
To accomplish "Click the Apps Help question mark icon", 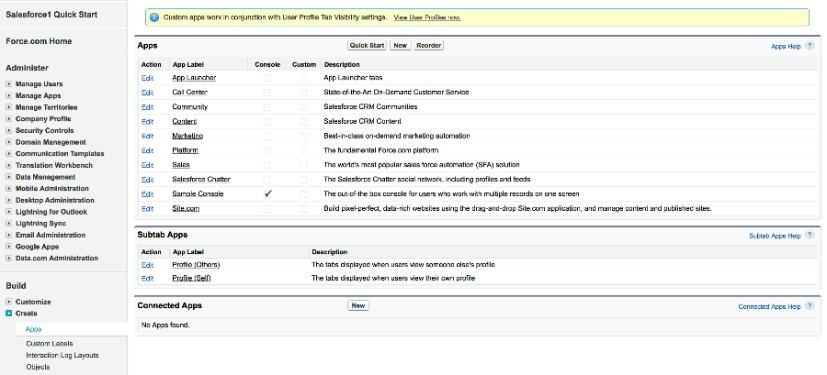I will (x=810, y=46).
